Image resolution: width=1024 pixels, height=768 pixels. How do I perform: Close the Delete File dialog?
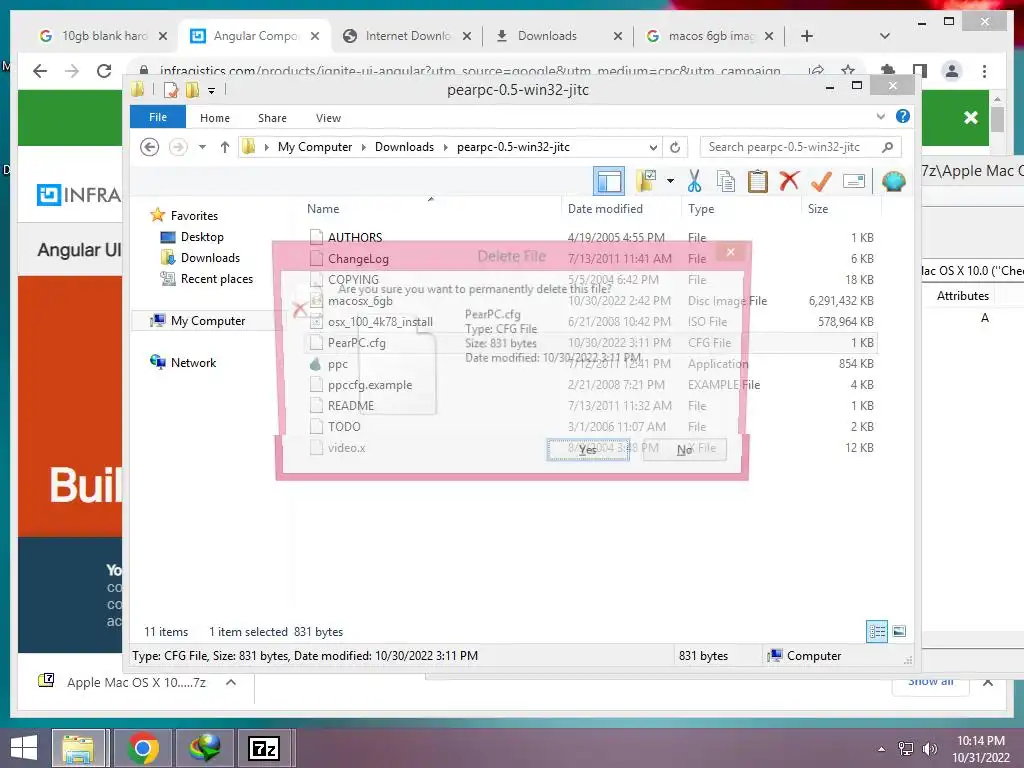pyautogui.click(x=731, y=251)
